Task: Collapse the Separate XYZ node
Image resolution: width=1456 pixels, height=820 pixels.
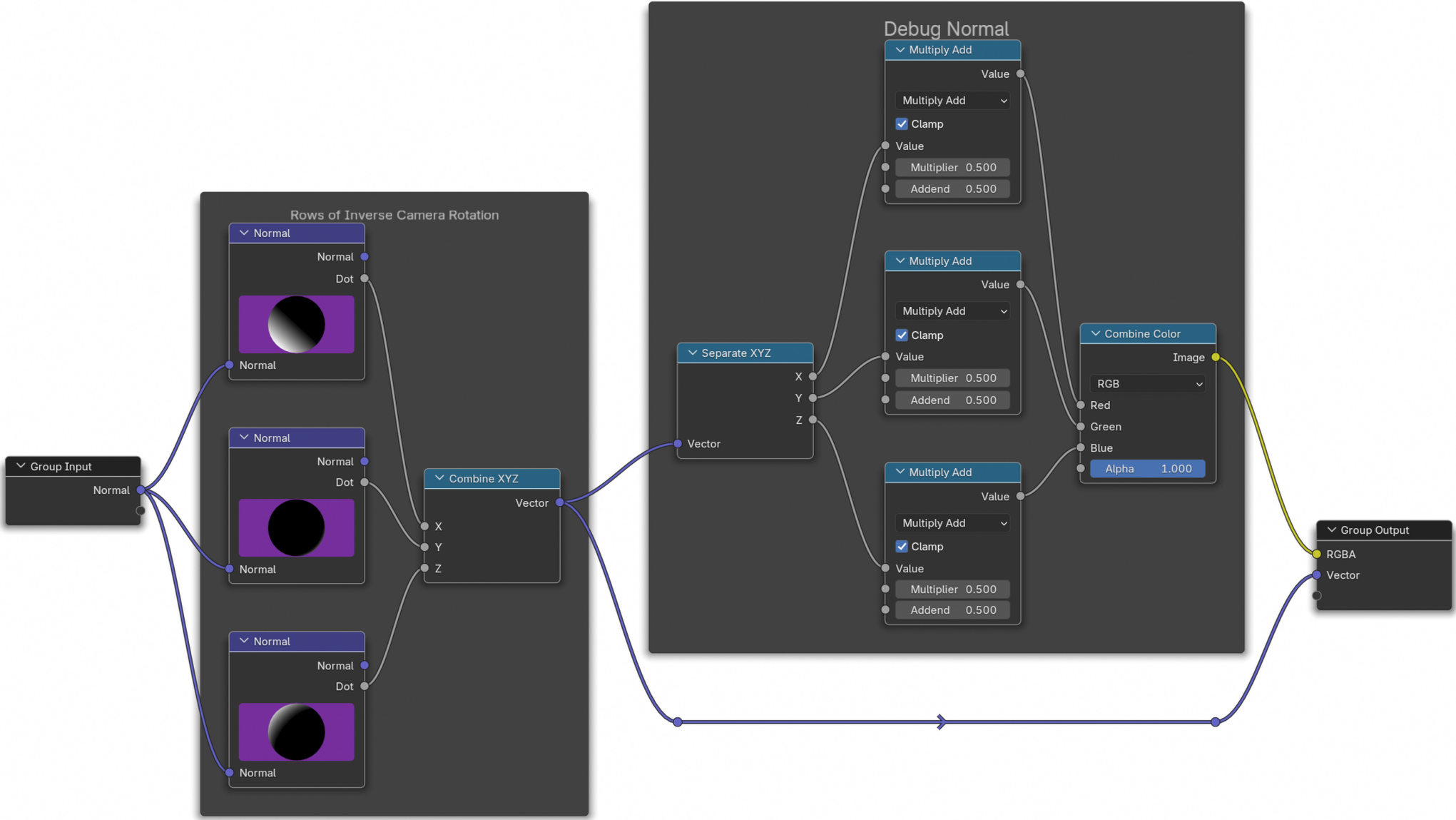Action: [692, 353]
